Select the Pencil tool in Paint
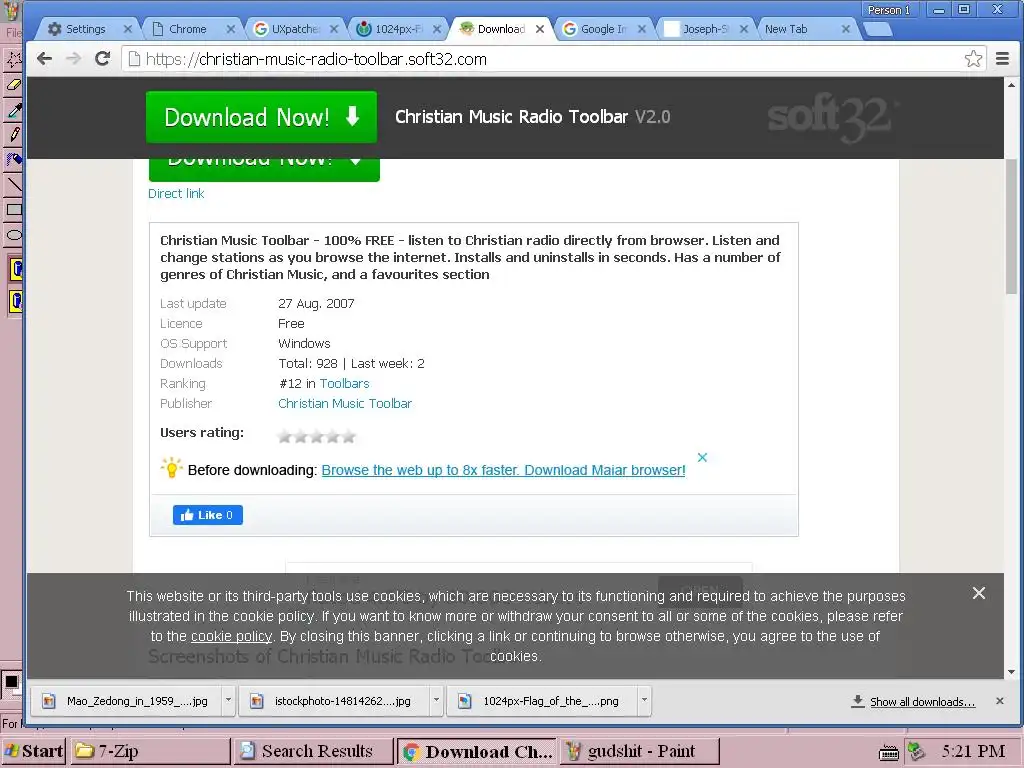Screen dimensions: 1024x768 click(13, 135)
